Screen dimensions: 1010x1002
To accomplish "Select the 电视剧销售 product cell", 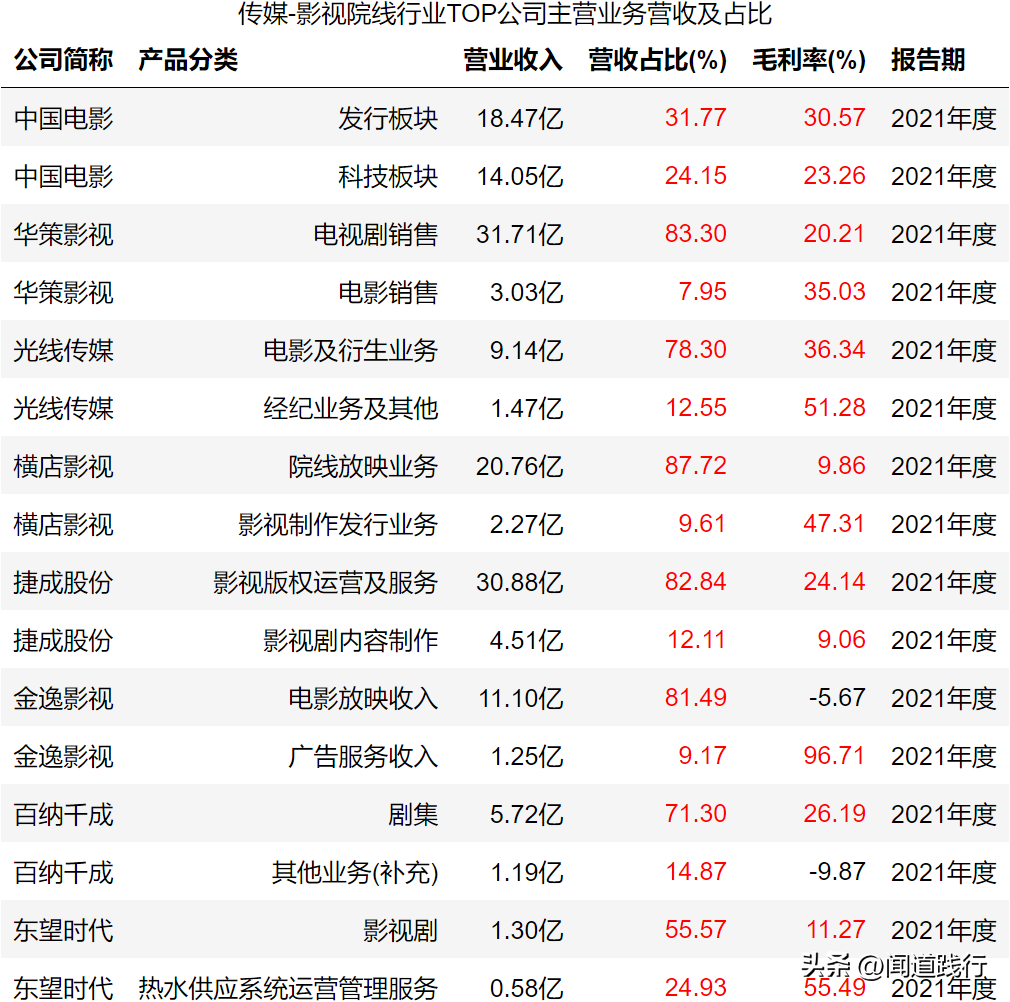I will [376, 234].
